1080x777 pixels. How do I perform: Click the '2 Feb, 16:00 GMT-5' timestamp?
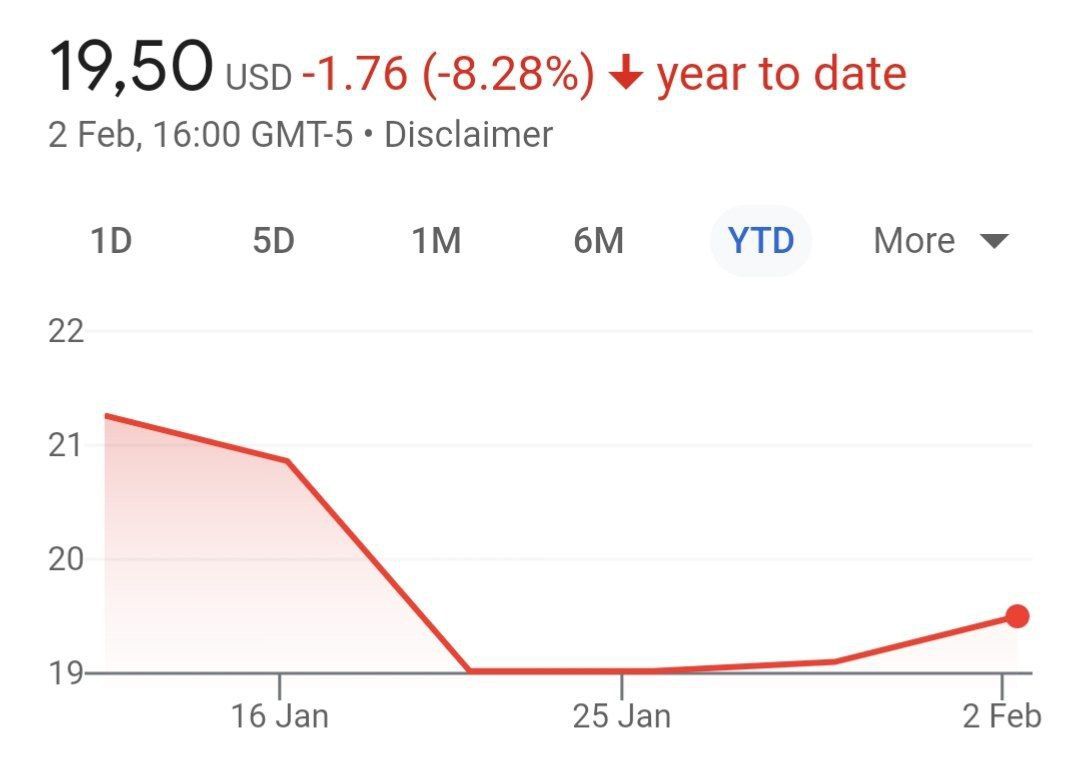tap(201, 135)
